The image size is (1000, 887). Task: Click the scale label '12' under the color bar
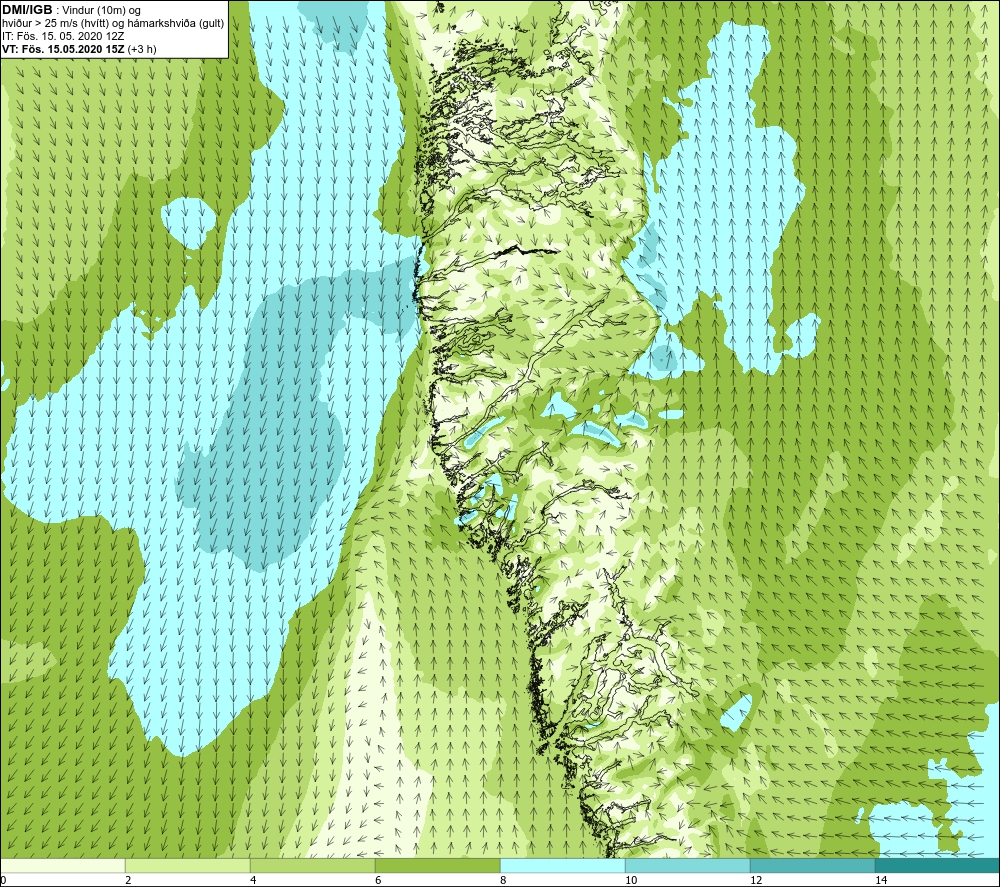click(756, 880)
